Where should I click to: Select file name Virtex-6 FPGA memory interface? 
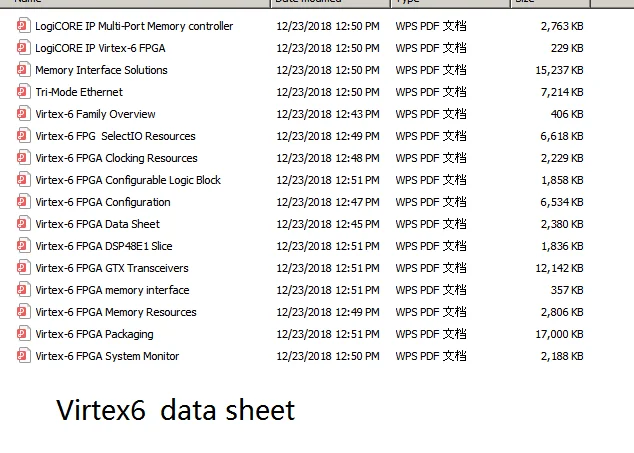click(x=112, y=290)
